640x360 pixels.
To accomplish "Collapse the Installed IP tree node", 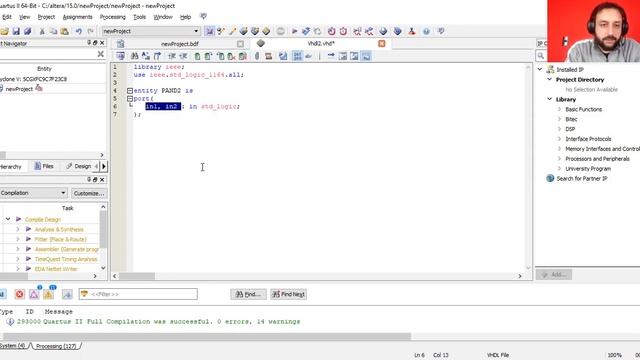I will point(540,69).
